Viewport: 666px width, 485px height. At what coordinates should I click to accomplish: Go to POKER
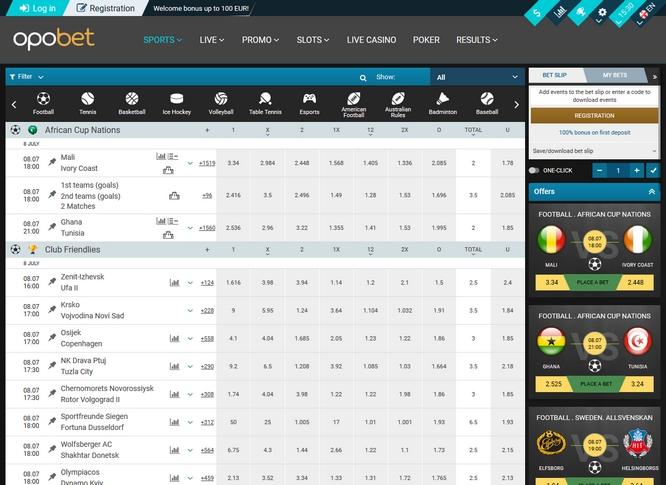[x=426, y=40]
